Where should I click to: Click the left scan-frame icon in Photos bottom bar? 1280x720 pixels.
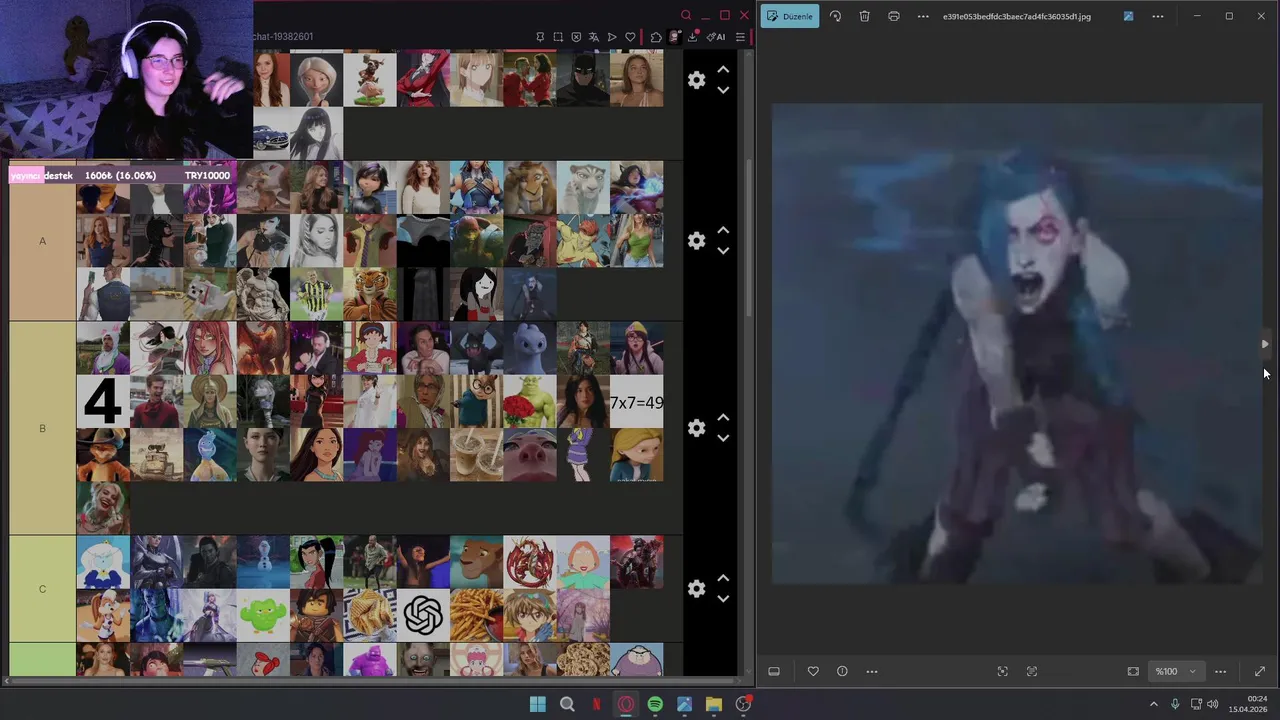pyautogui.click(x=1003, y=671)
